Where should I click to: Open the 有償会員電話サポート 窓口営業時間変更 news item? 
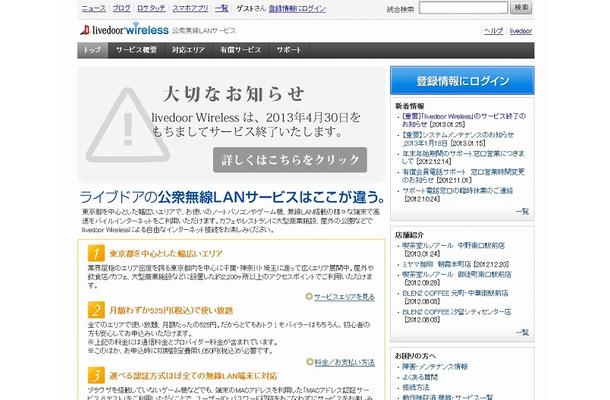(x=463, y=176)
